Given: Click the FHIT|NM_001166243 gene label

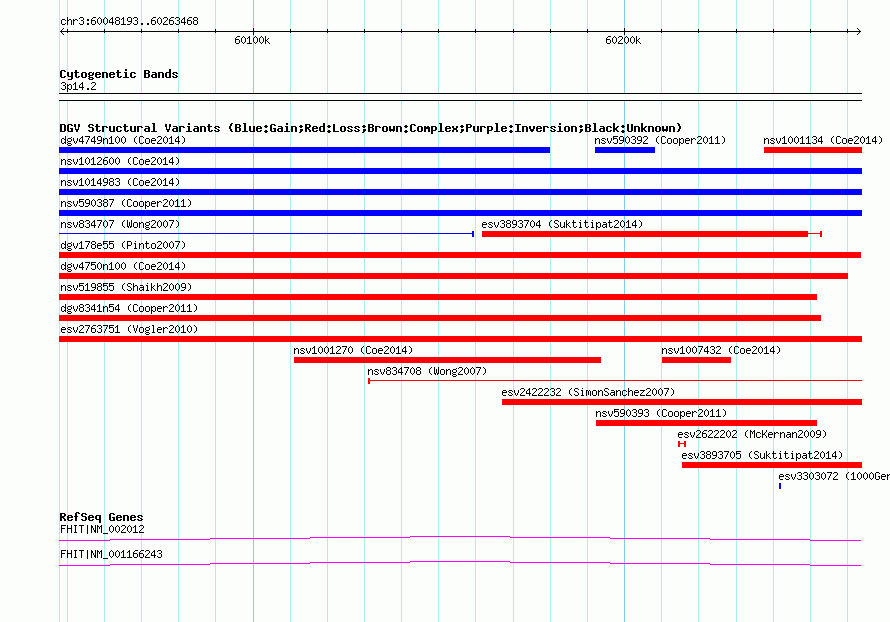Looking at the screenshot, I should (x=111, y=554).
